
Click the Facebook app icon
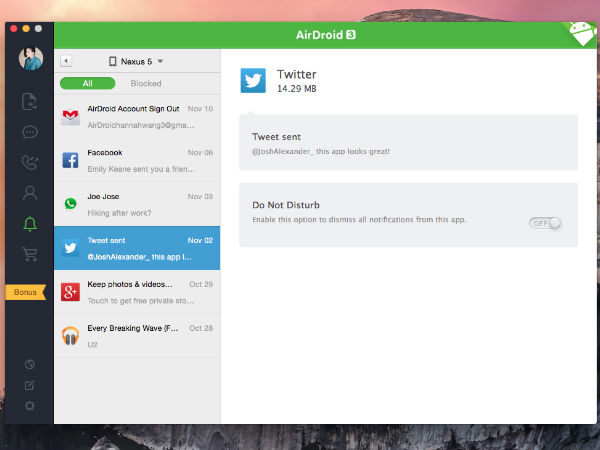70,160
